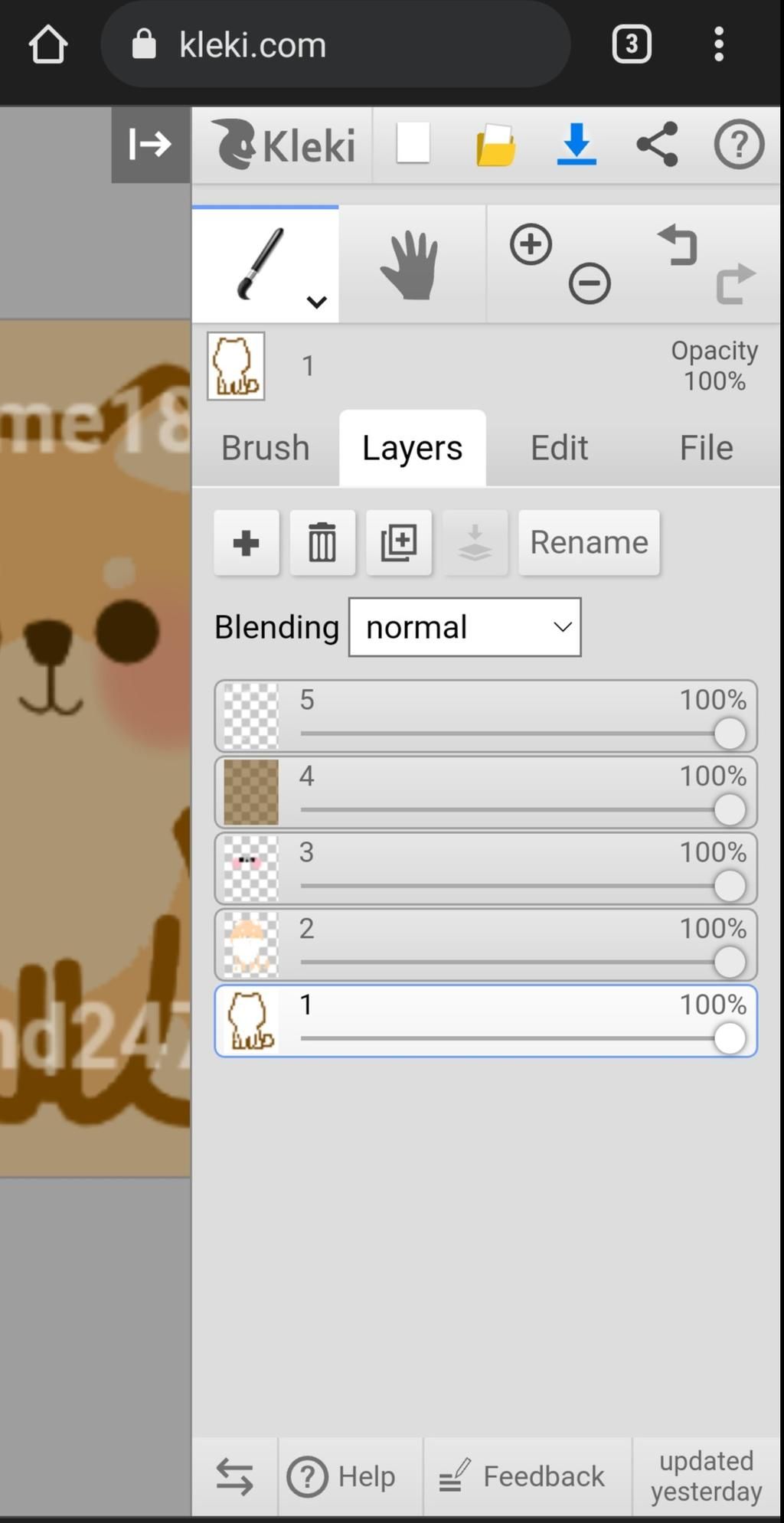Duplicate the current layer
This screenshot has width=784, height=1523.
(x=399, y=543)
